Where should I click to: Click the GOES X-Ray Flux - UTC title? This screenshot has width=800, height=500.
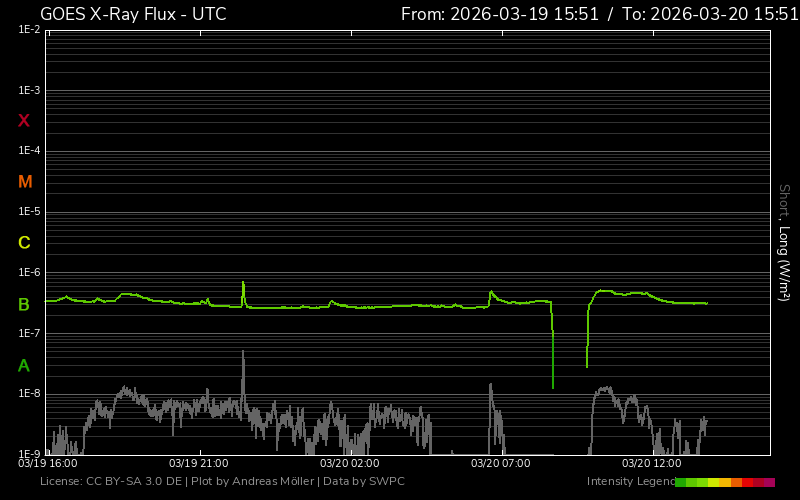coord(133,14)
